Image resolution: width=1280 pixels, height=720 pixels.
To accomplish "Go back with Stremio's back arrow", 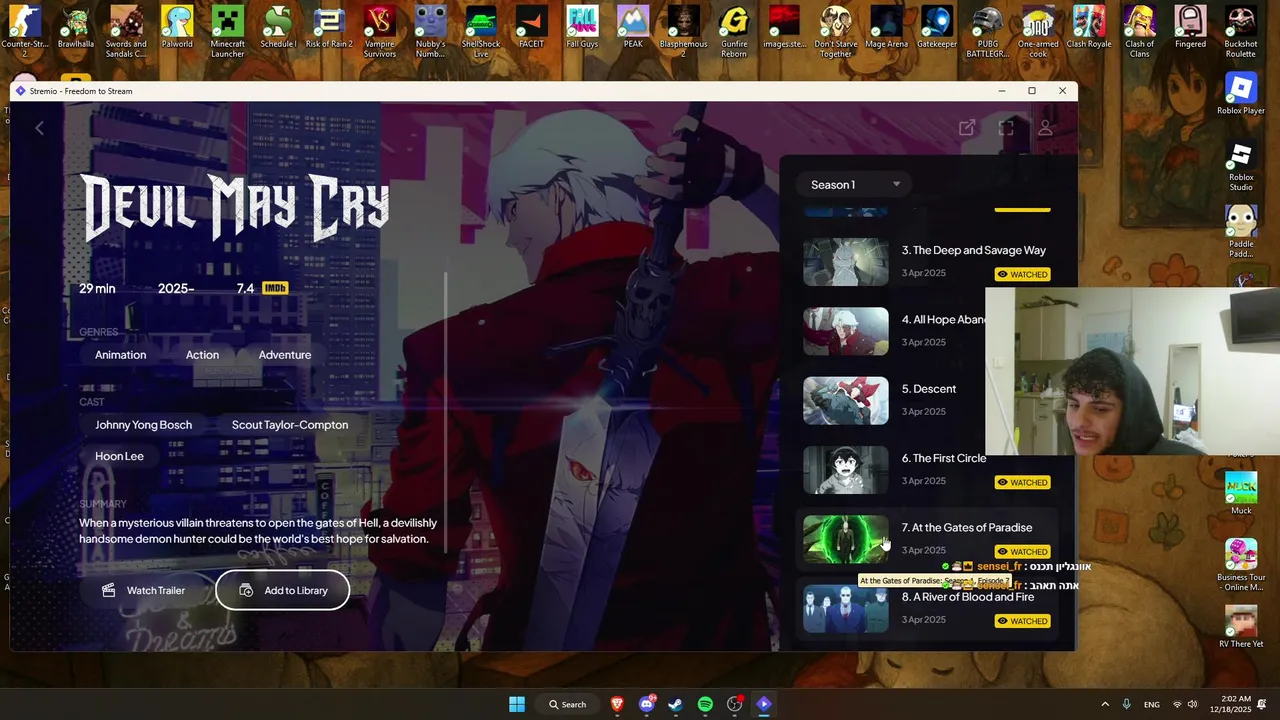I will (x=39, y=128).
